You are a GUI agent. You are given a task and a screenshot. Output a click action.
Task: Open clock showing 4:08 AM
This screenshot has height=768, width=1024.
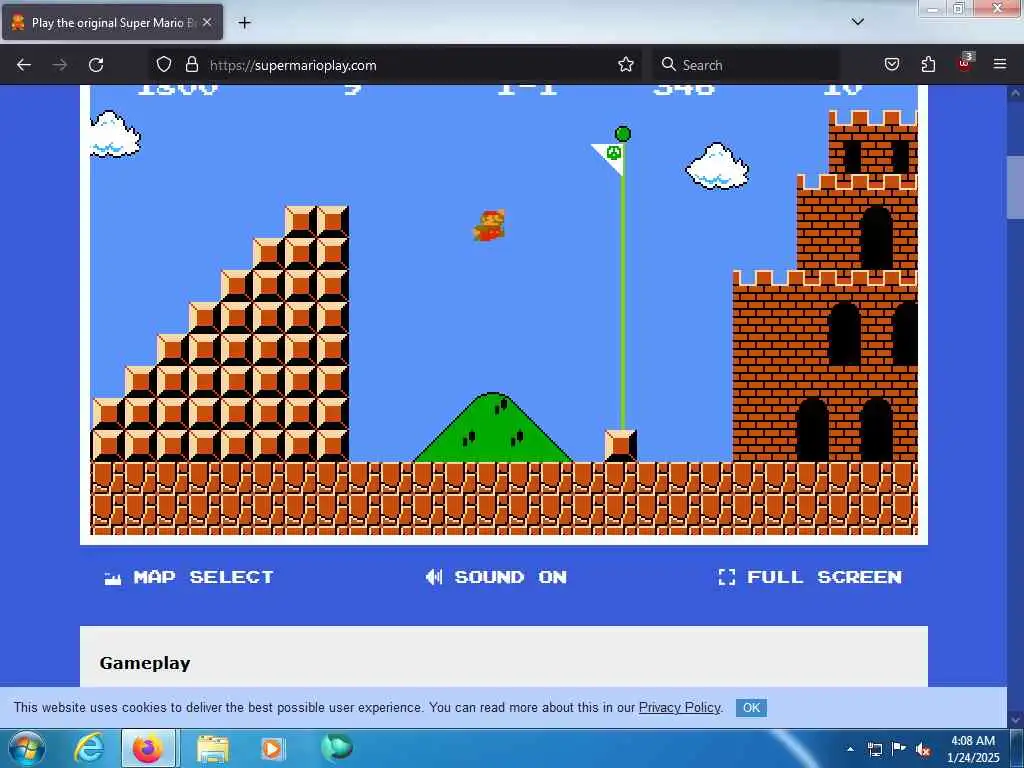[x=973, y=749]
